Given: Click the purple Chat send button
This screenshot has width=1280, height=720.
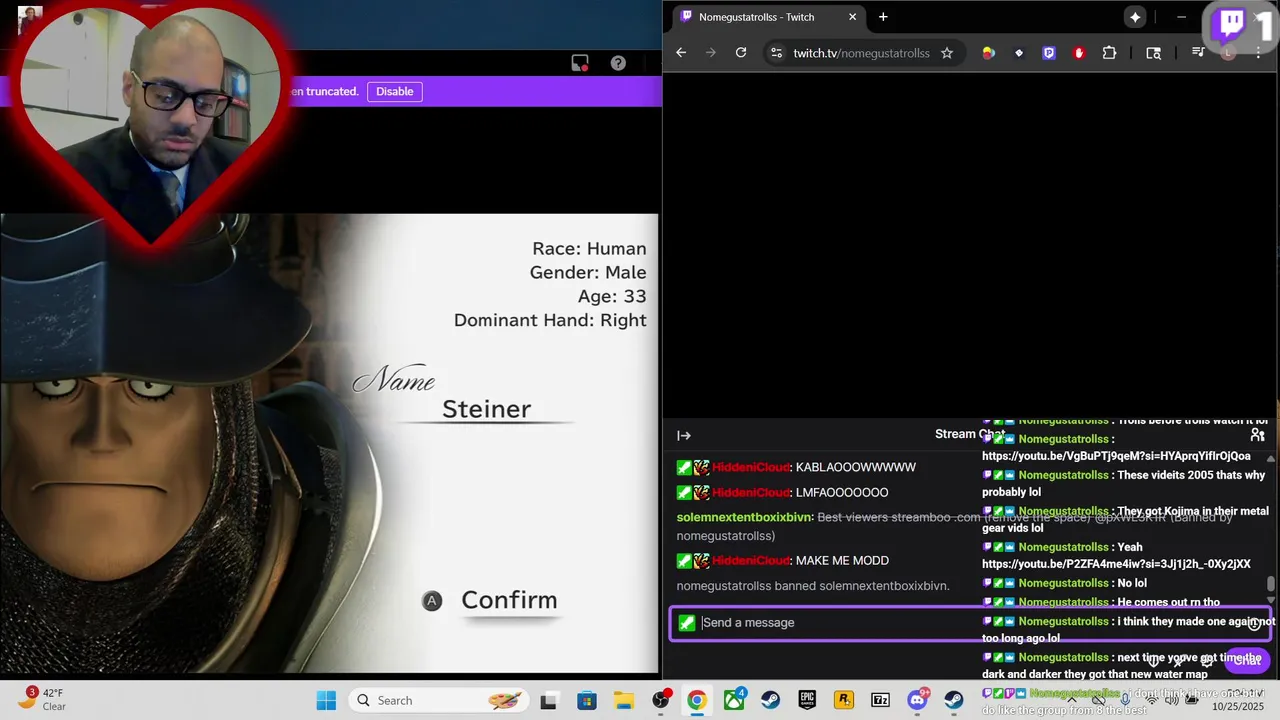Looking at the screenshot, I should 1247,660.
